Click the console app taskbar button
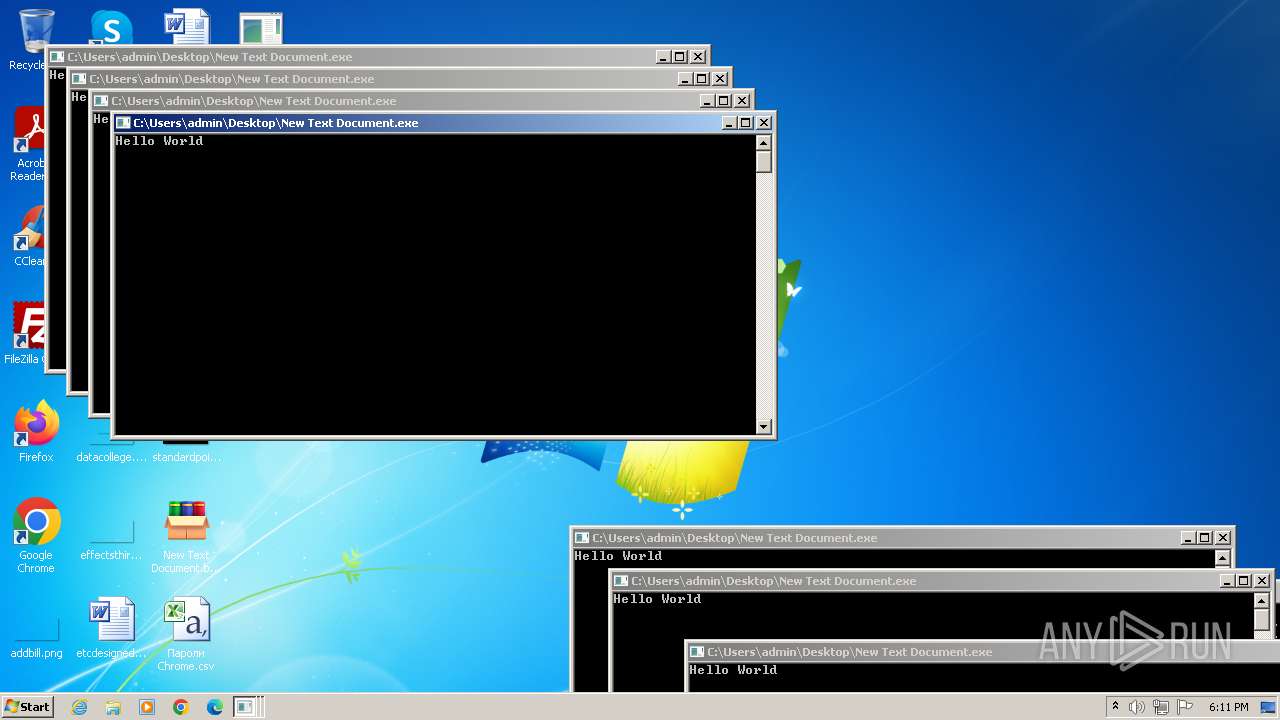Viewport: 1280px width, 720px height. 247,707
